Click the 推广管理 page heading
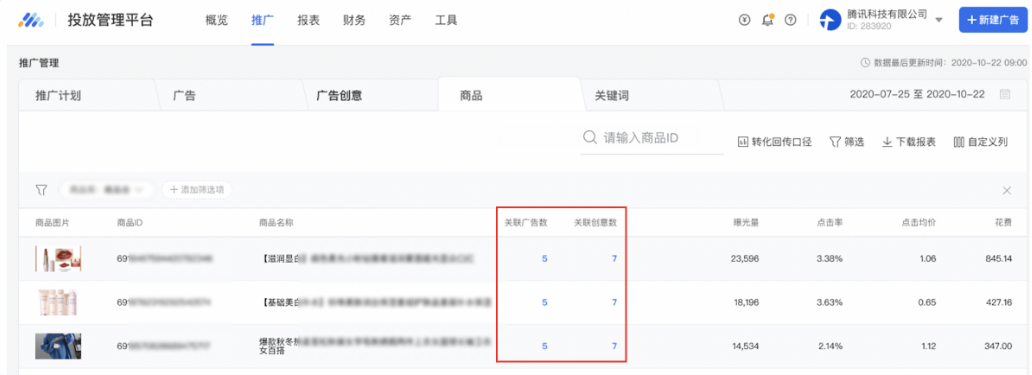 [39, 63]
